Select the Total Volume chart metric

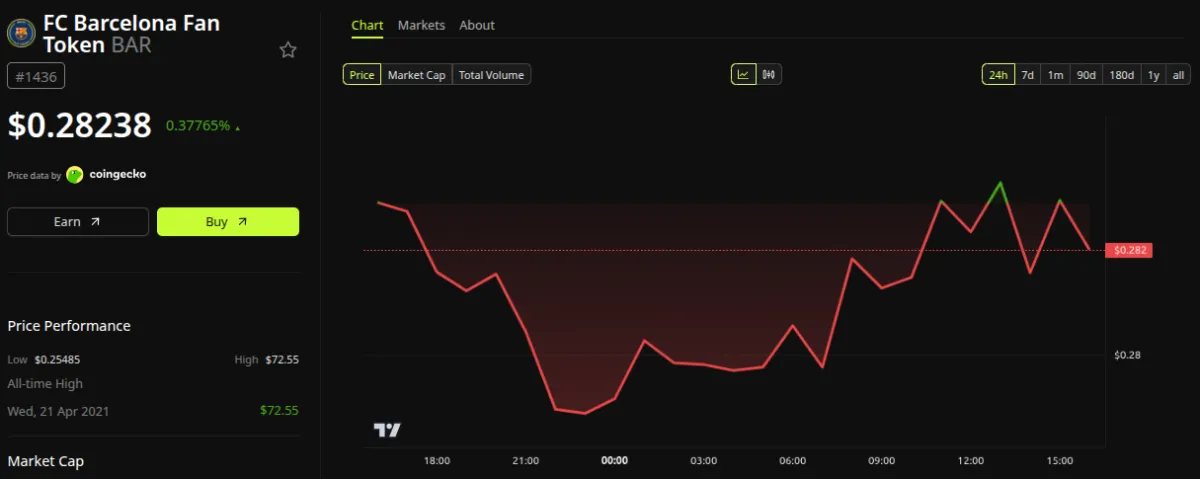[491, 75]
